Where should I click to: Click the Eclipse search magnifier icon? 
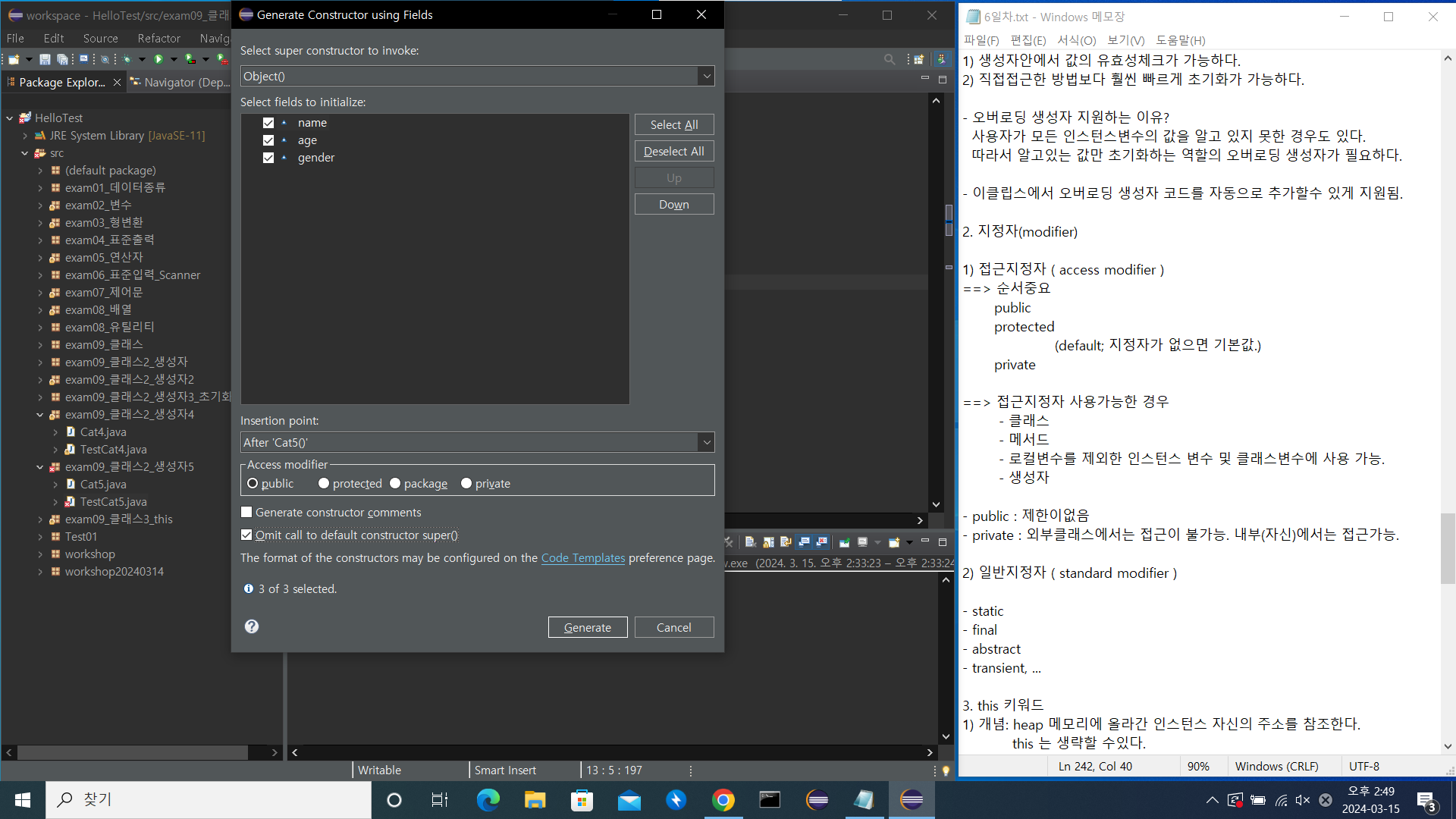889,59
